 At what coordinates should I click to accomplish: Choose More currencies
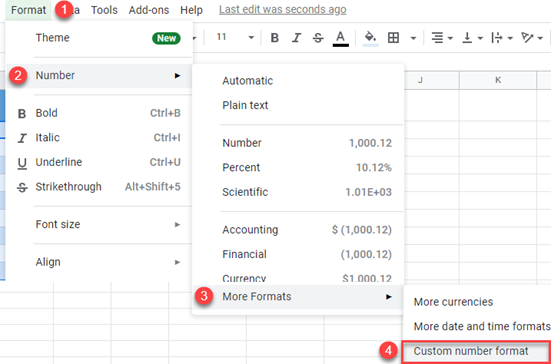pyautogui.click(x=477, y=302)
